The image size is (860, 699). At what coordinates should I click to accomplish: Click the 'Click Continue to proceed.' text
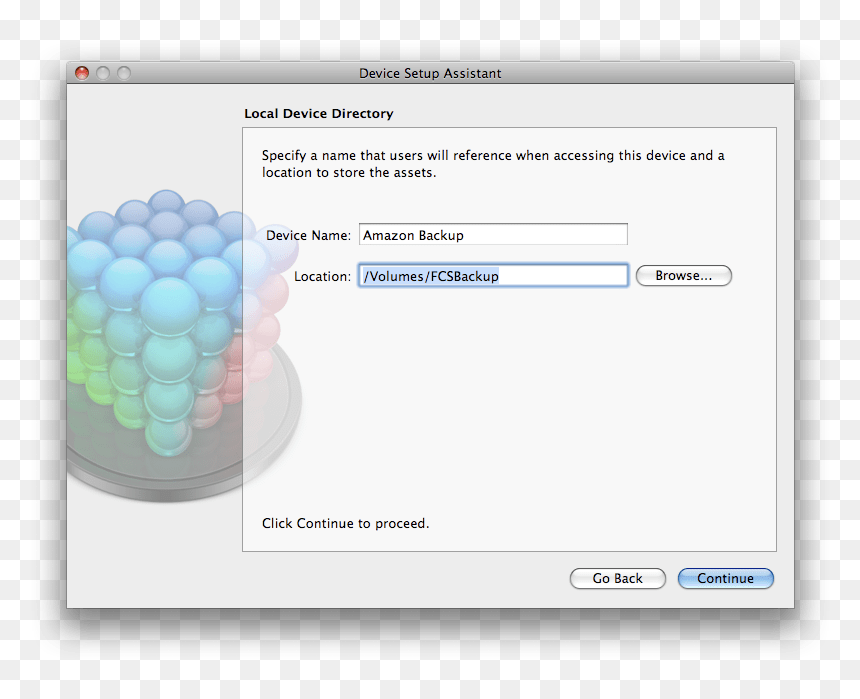point(346,523)
